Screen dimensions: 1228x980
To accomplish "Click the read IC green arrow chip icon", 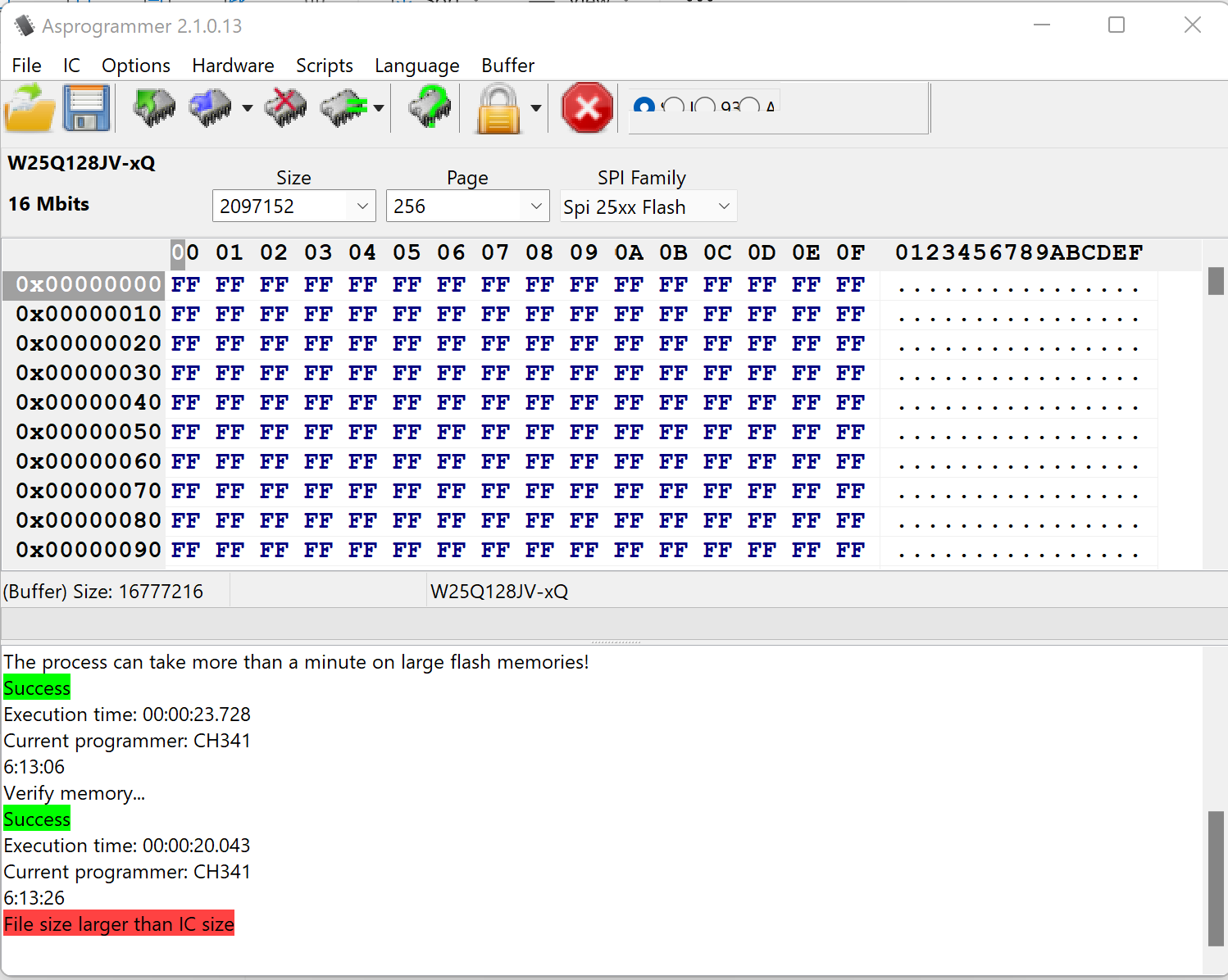I will [x=153, y=108].
